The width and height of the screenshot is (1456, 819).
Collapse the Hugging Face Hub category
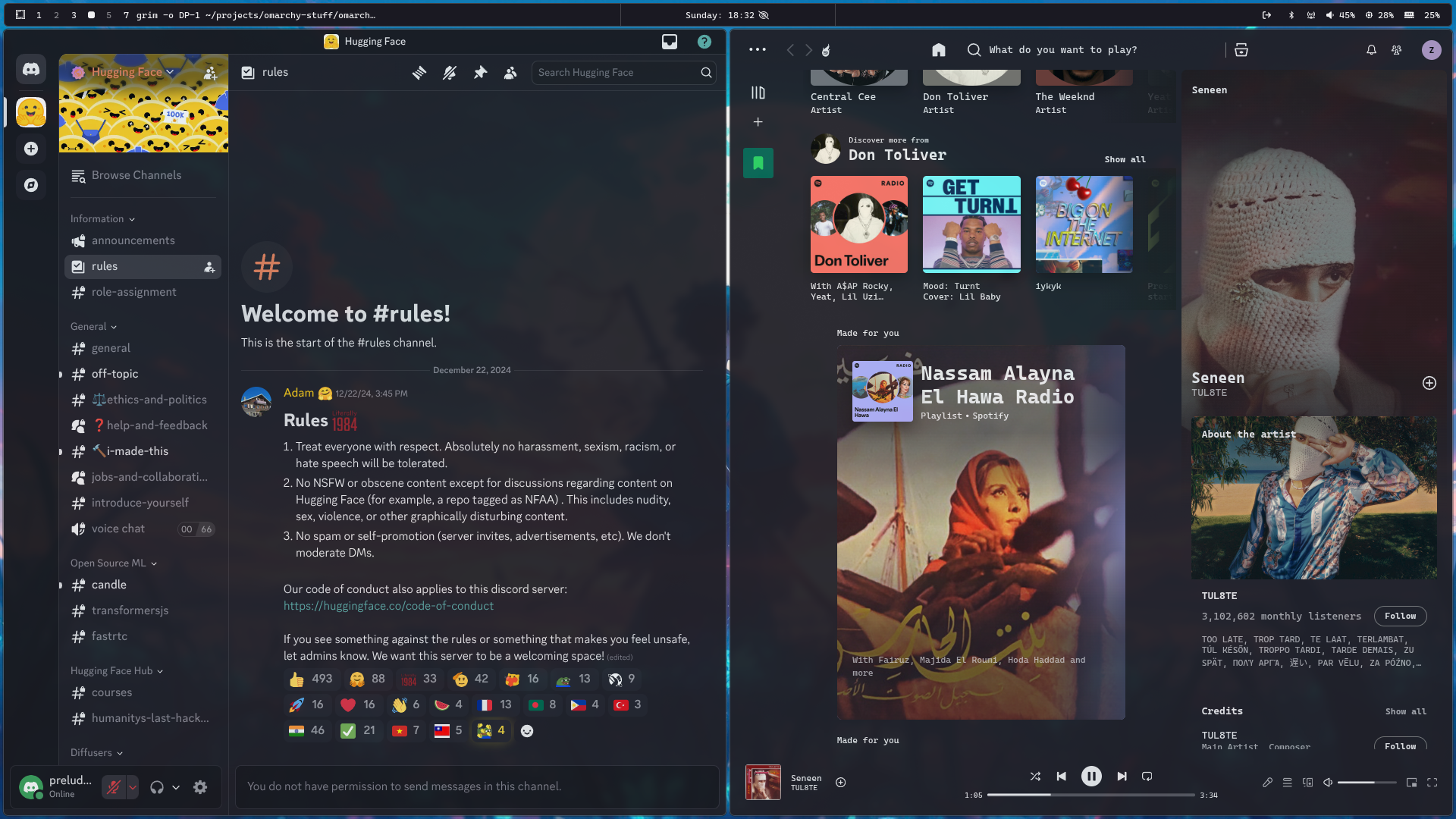117,671
